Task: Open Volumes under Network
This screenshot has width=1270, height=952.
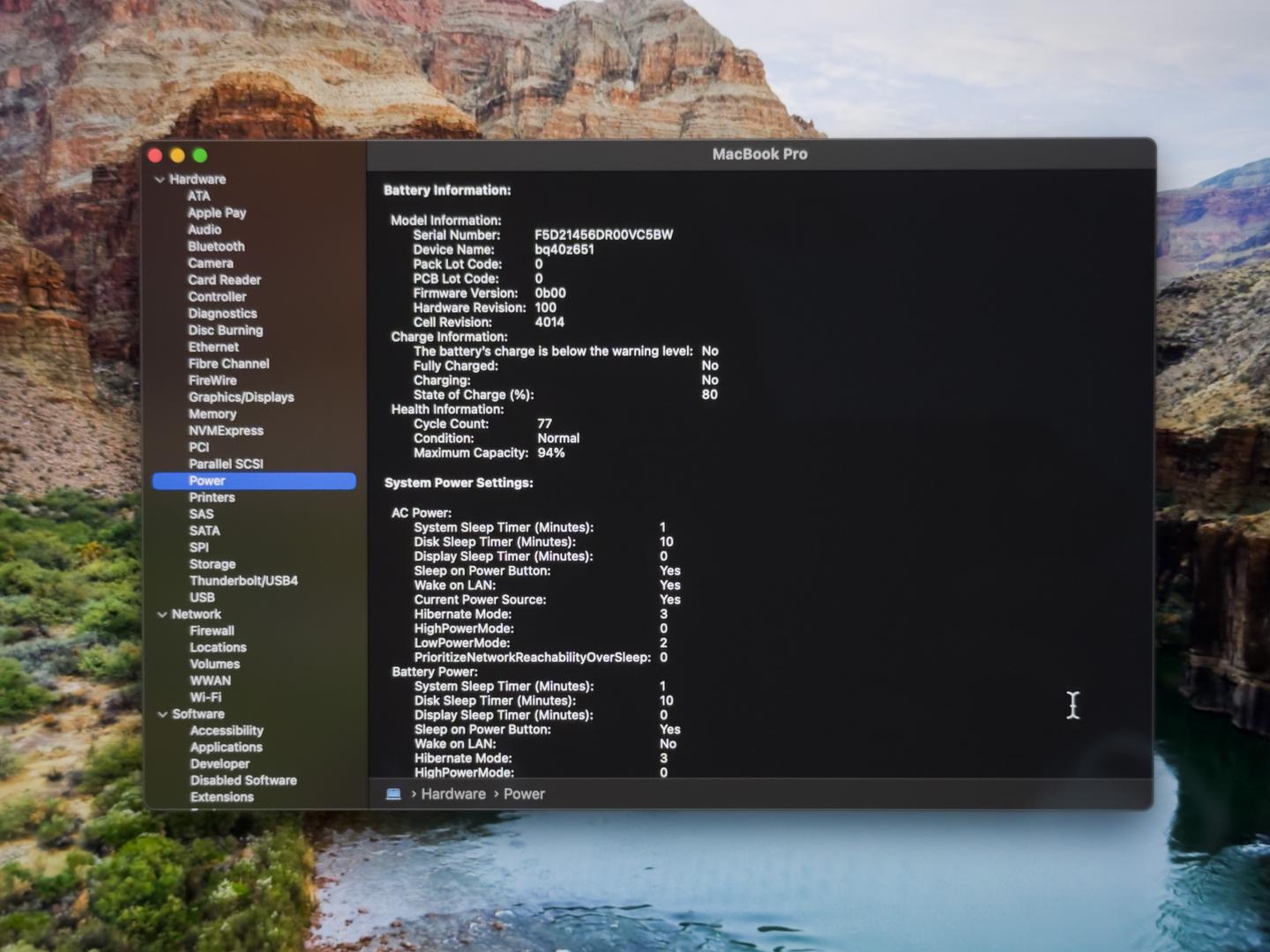Action: click(x=214, y=665)
